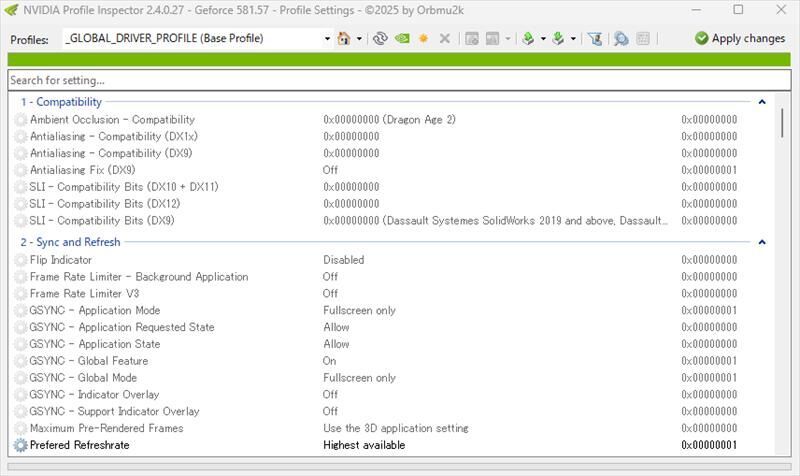
Task: Click the Disabled value of Flip Indicator
Action: click(x=343, y=260)
